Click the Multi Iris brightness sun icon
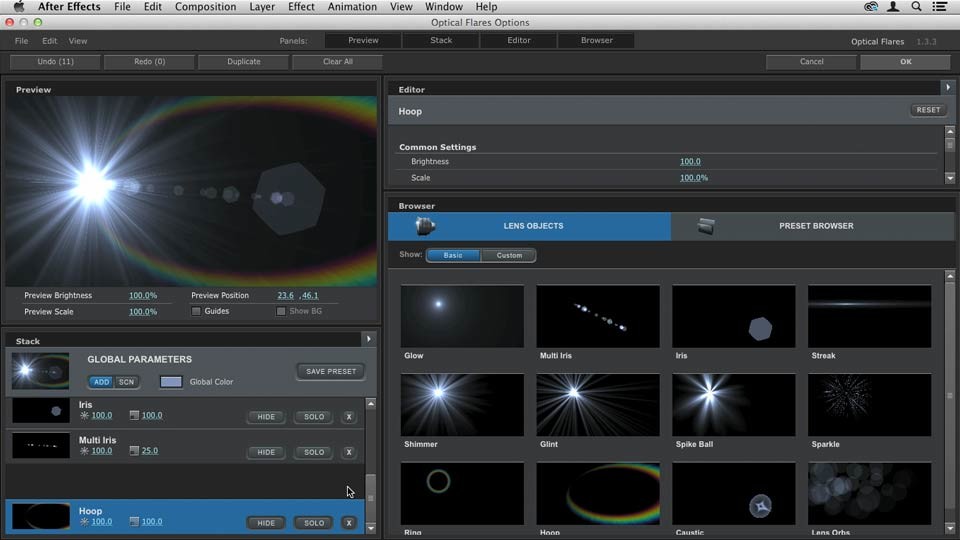Screen dimensions: 960x540 click(x=84, y=451)
